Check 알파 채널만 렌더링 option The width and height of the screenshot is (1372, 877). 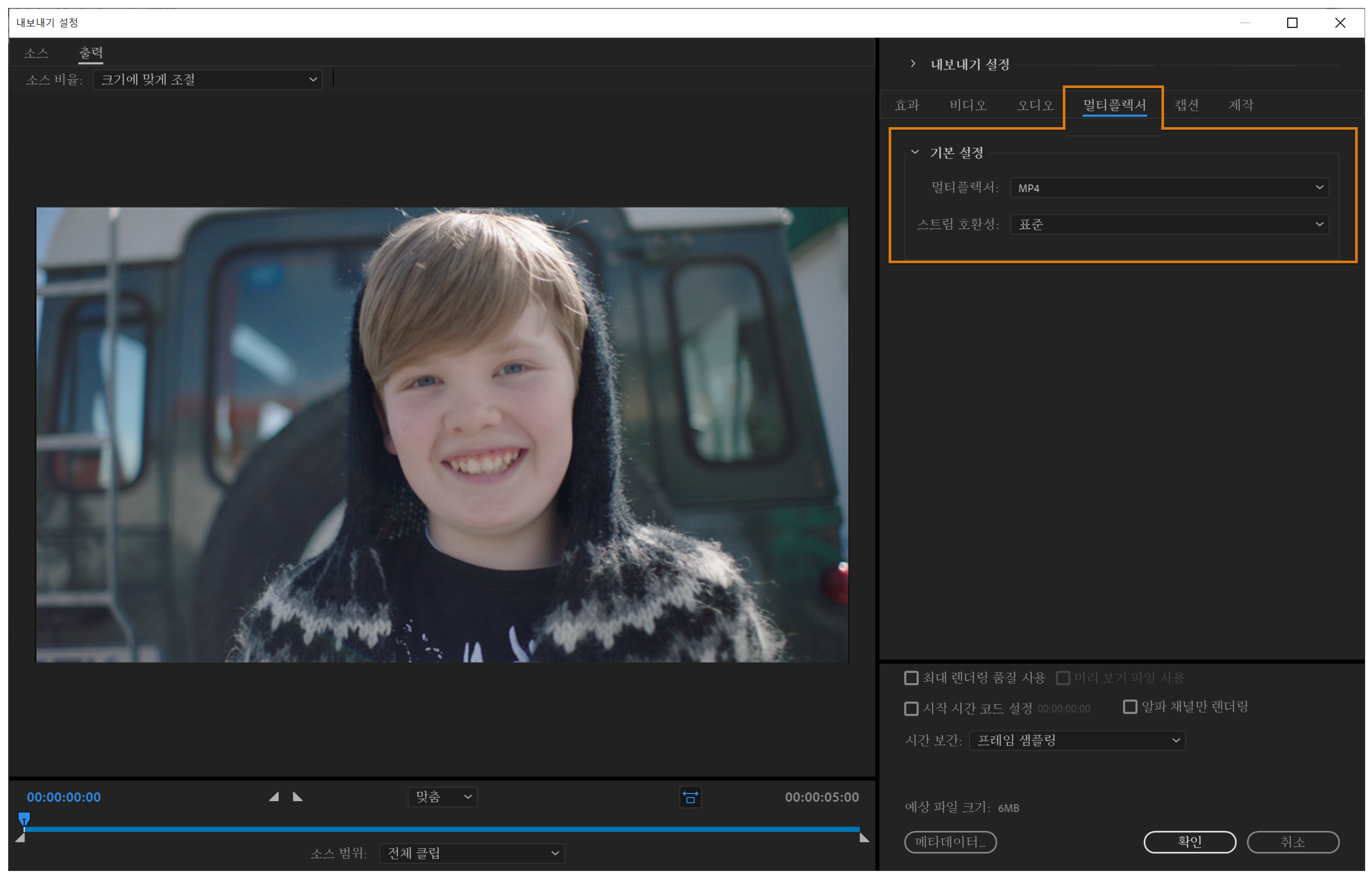1129,707
